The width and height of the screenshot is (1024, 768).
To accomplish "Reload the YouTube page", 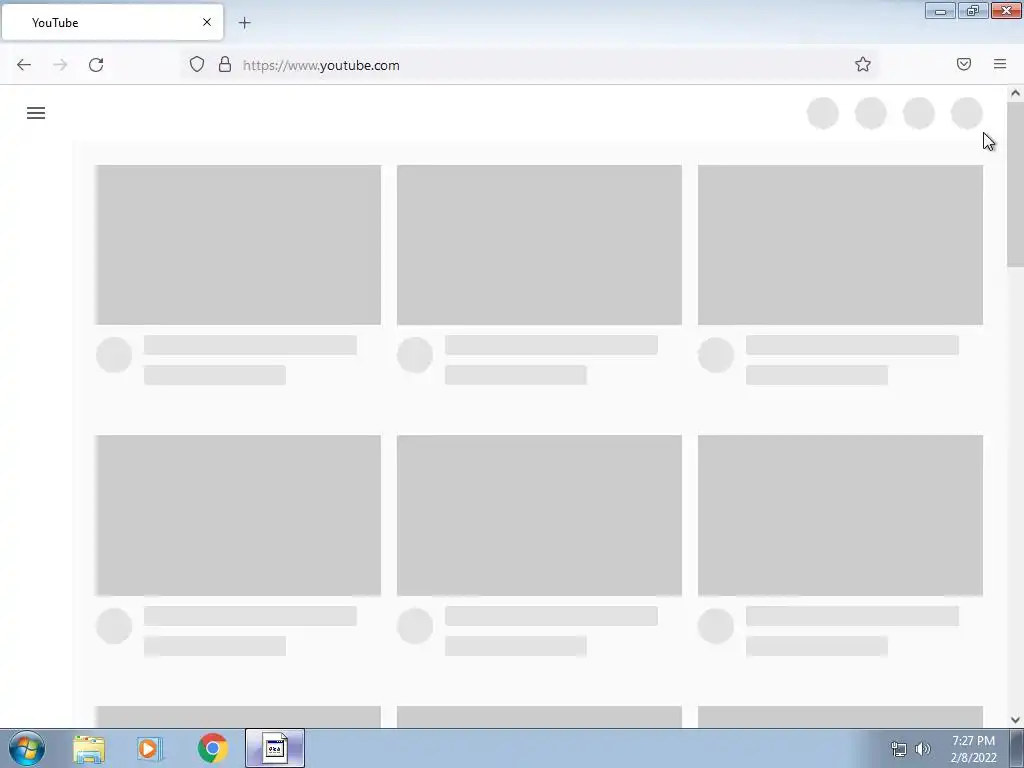I will tap(96, 65).
